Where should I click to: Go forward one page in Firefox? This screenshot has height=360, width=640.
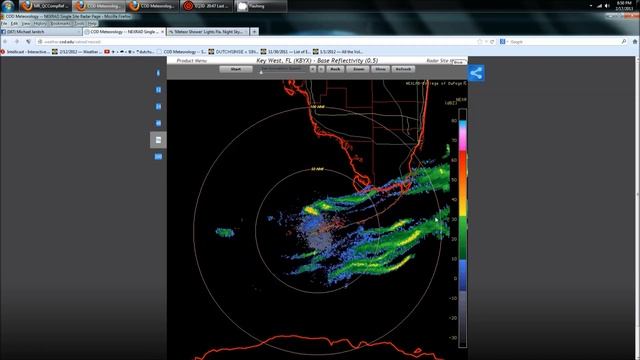17,42
